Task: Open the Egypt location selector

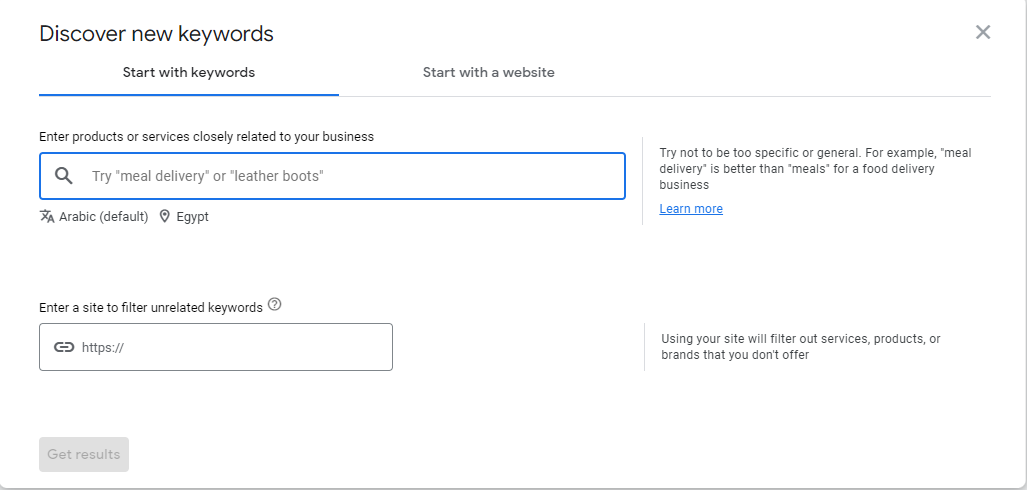Action: click(192, 216)
